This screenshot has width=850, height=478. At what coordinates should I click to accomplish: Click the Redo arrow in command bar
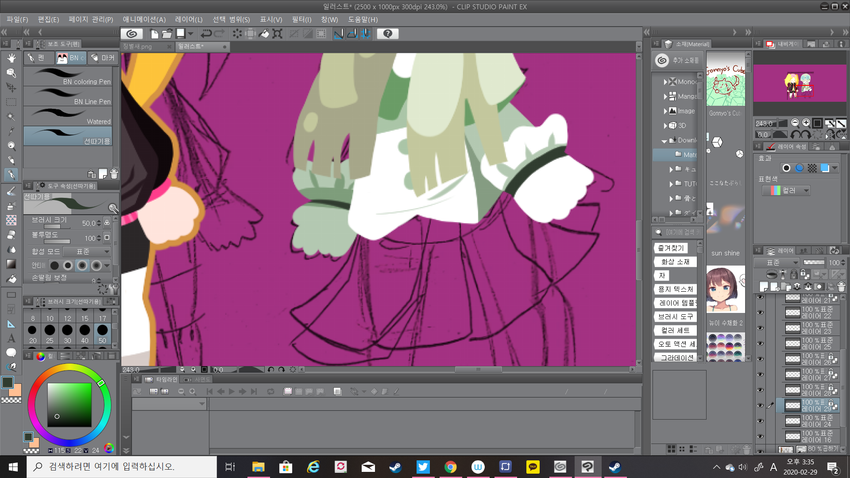pyautogui.click(x=219, y=34)
